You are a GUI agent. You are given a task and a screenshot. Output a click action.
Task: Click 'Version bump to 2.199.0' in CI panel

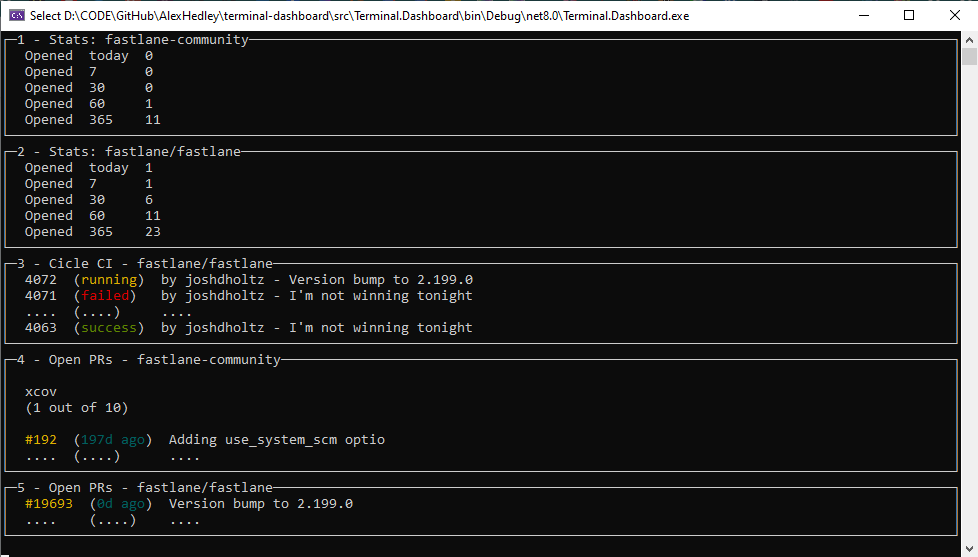pos(381,279)
